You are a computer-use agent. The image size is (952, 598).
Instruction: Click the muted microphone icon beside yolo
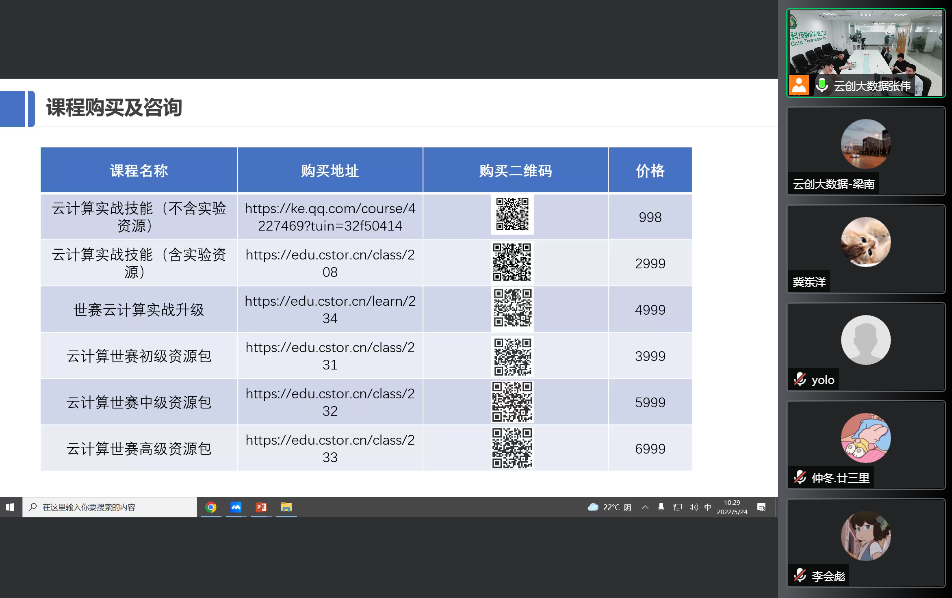pos(800,380)
